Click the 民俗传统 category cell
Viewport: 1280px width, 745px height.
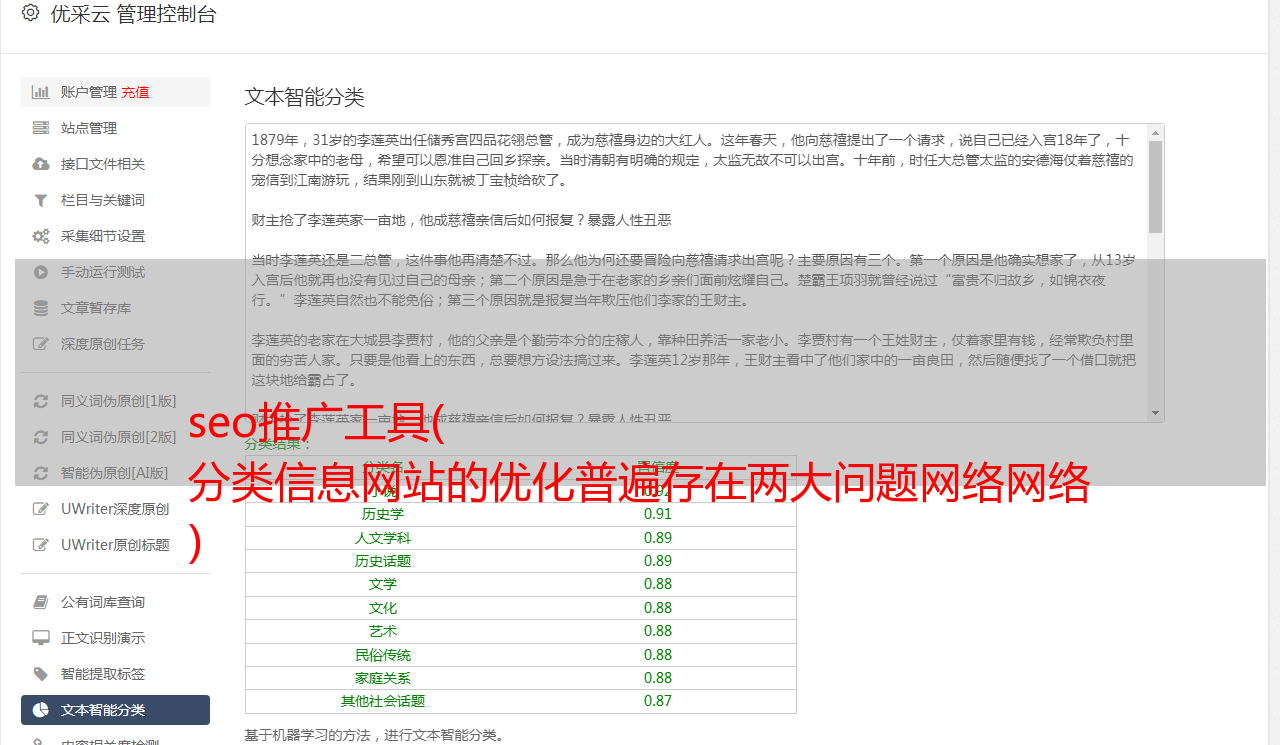point(383,655)
